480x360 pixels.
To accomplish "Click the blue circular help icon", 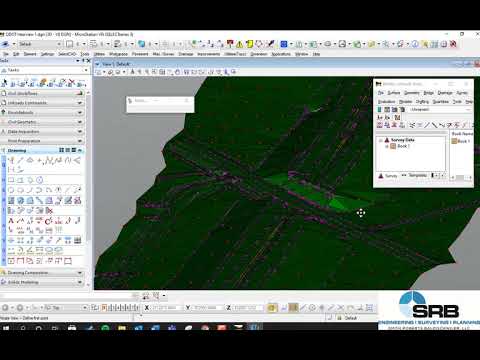I will [x=415, y=44].
